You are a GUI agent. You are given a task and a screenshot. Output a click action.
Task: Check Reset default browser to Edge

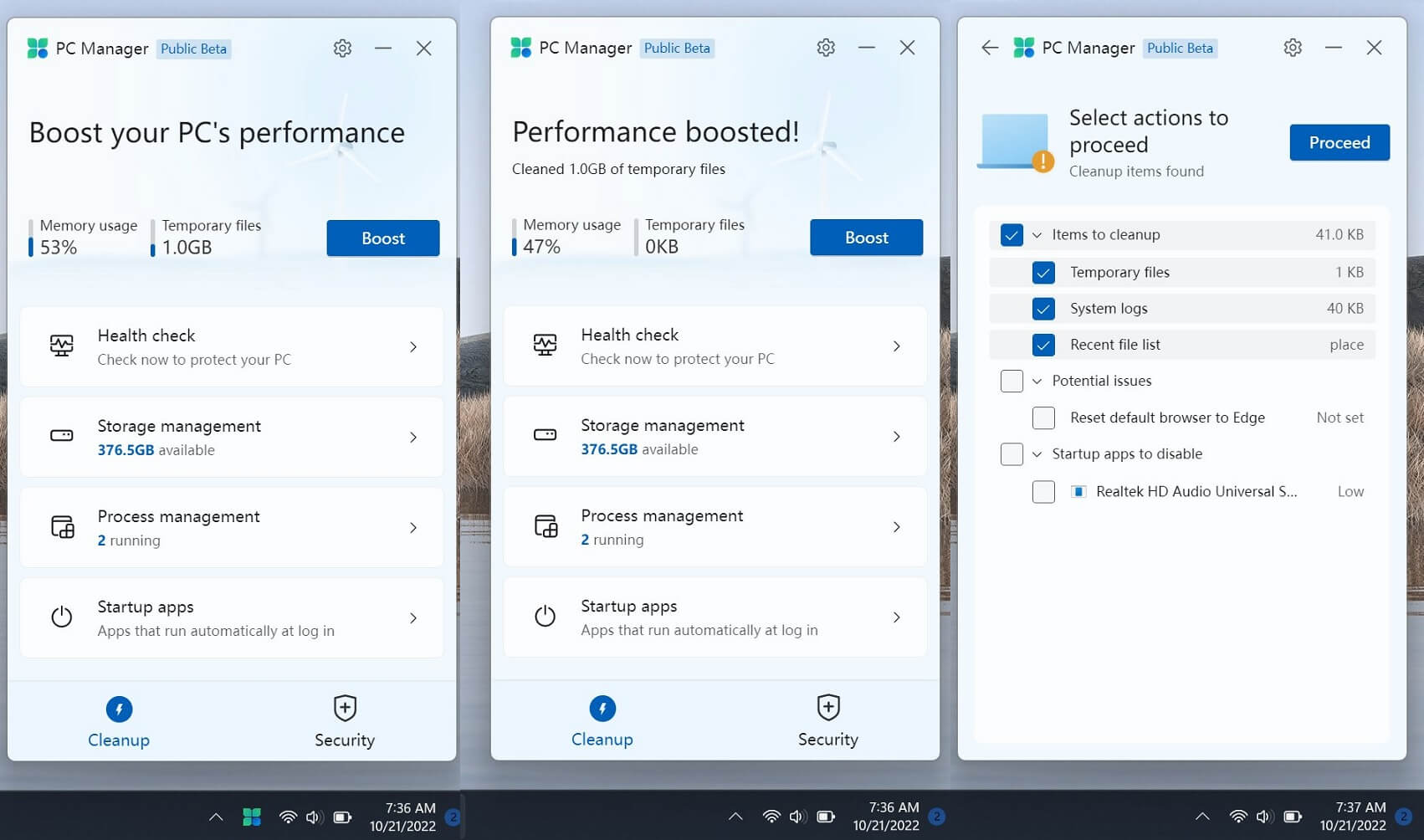[x=1043, y=417]
